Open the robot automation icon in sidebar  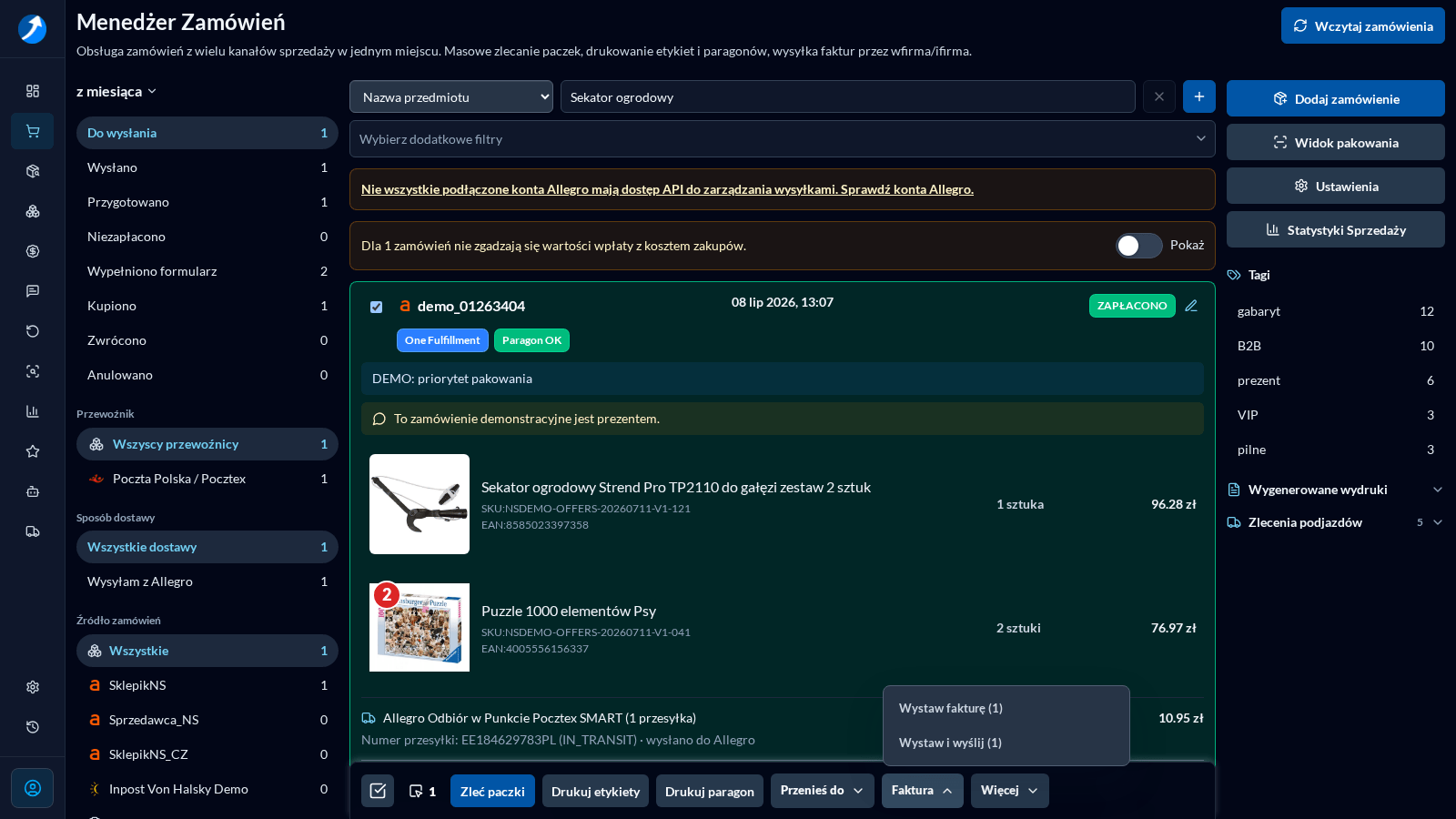point(33,491)
